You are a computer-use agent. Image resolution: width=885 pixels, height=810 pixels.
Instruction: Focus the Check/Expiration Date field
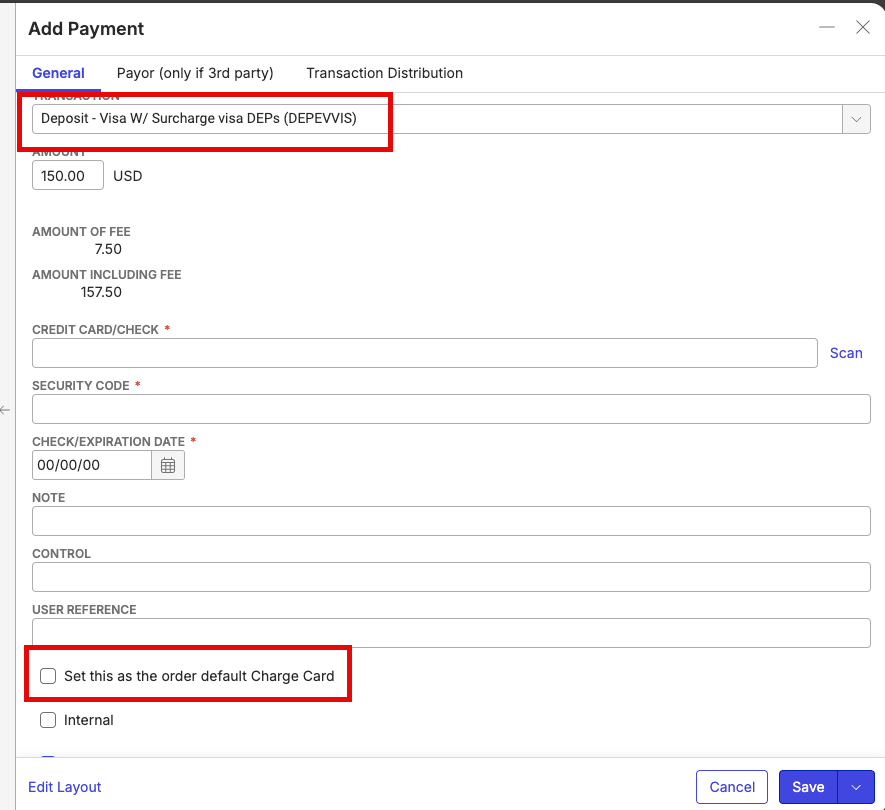pyautogui.click(x=92, y=465)
